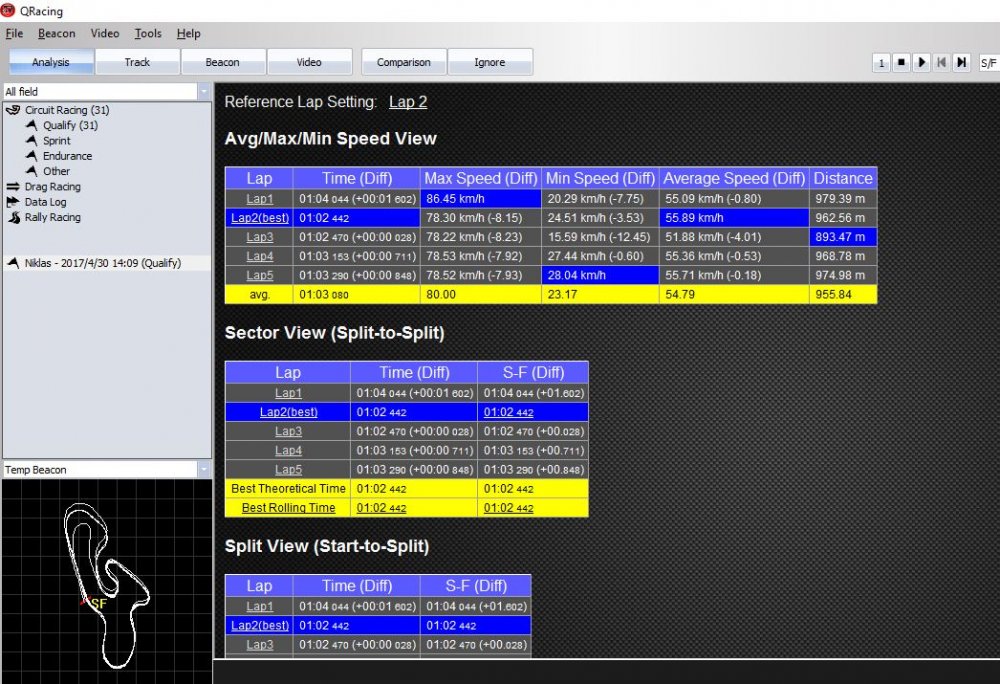This screenshot has width=1000, height=684.
Task: Click the Drag Racing arrows icon
Action: click(x=14, y=187)
